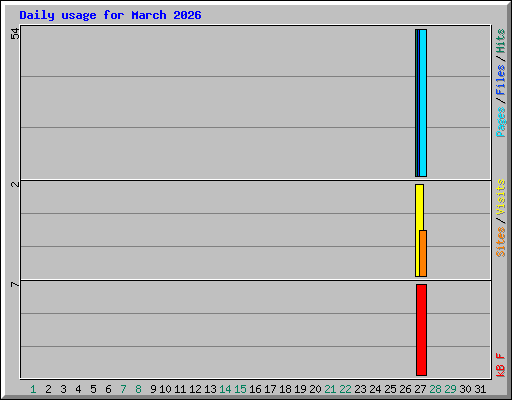Click day 13 on the x-axis
This screenshot has width=512, height=400.
coord(210,389)
